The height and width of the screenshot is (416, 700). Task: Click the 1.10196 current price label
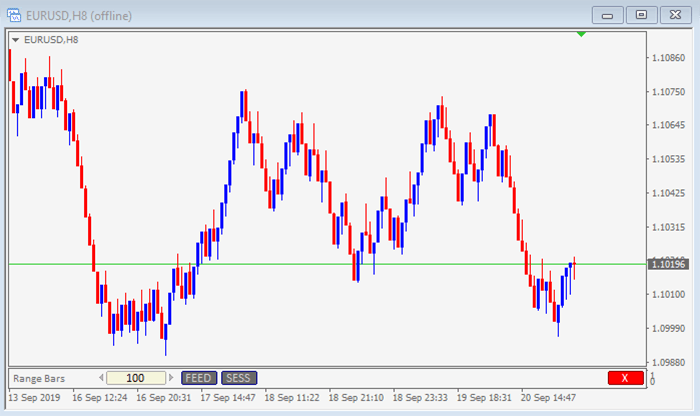tap(666, 264)
